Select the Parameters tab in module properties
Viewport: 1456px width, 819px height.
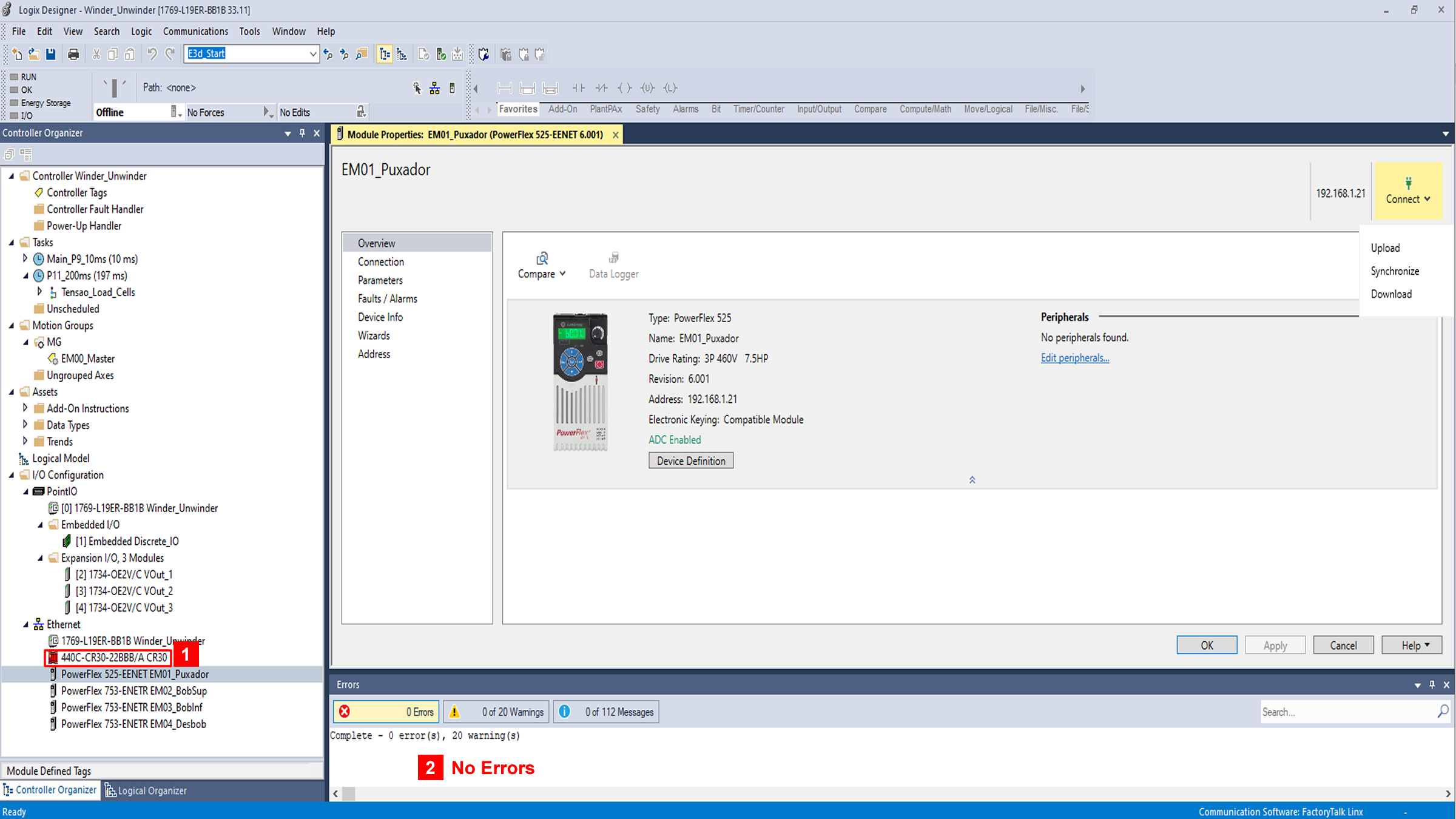coord(380,280)
